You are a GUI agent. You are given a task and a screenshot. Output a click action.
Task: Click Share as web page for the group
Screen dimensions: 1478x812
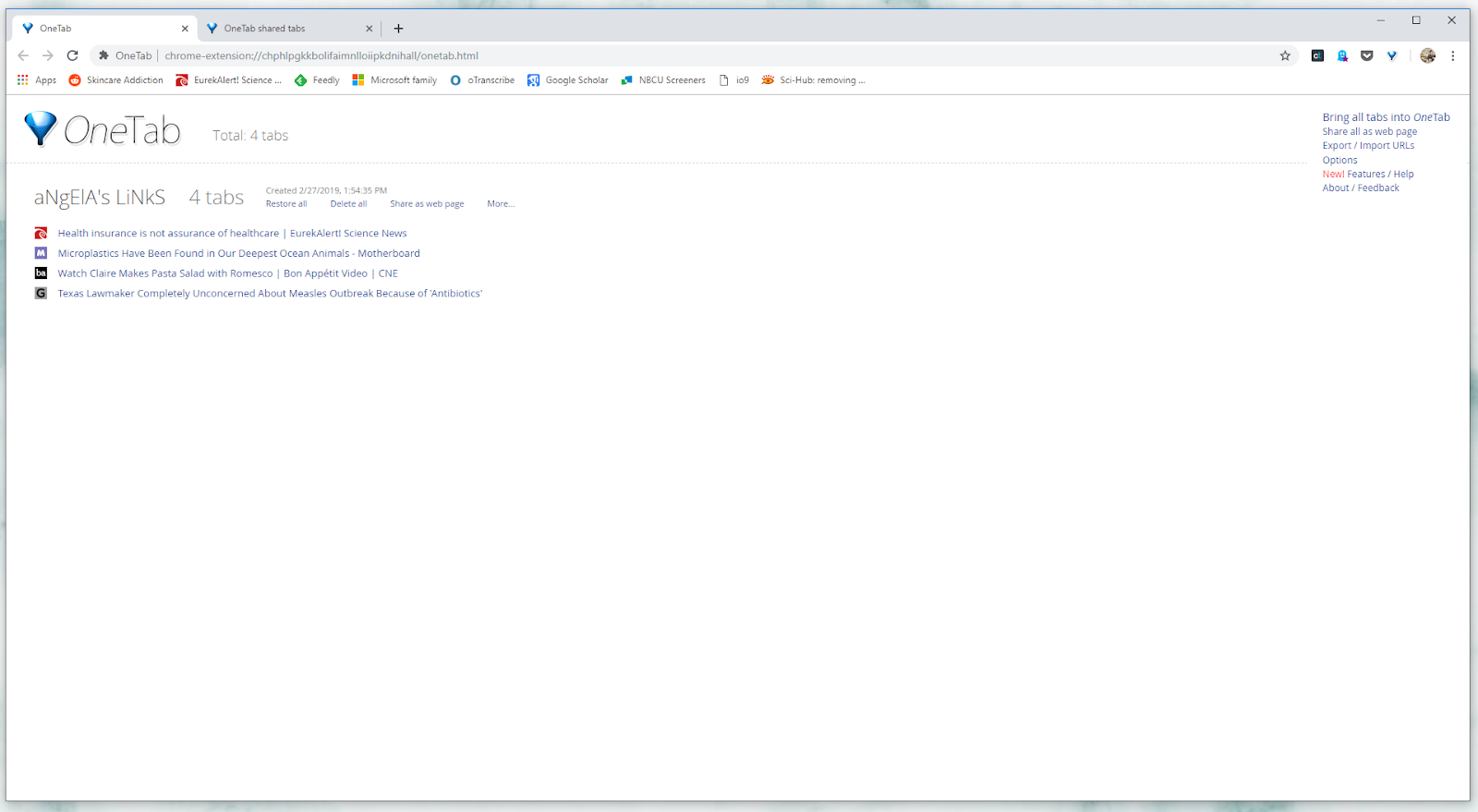click(427, 204)
